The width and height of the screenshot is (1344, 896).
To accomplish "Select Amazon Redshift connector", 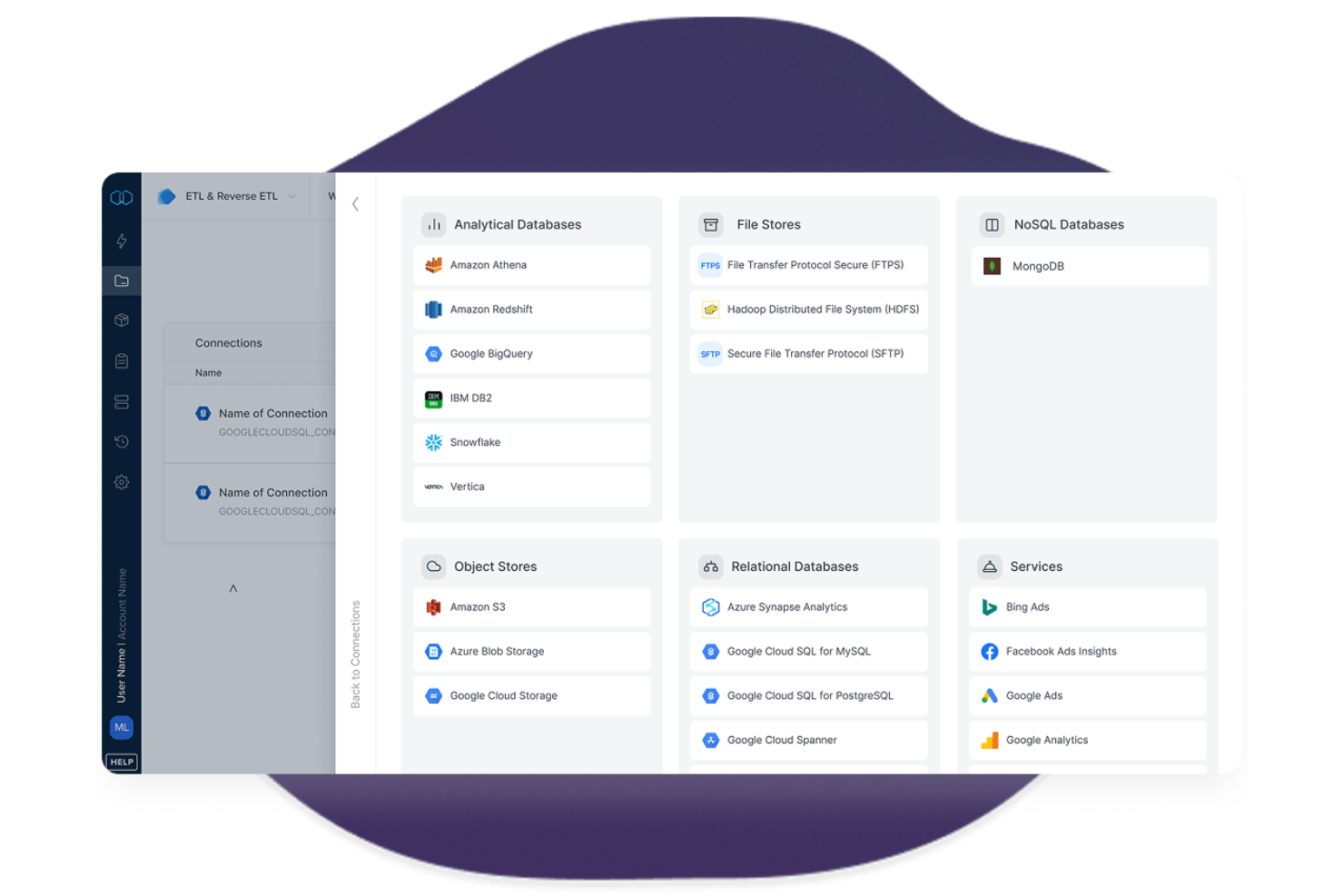I will point(531,310).
